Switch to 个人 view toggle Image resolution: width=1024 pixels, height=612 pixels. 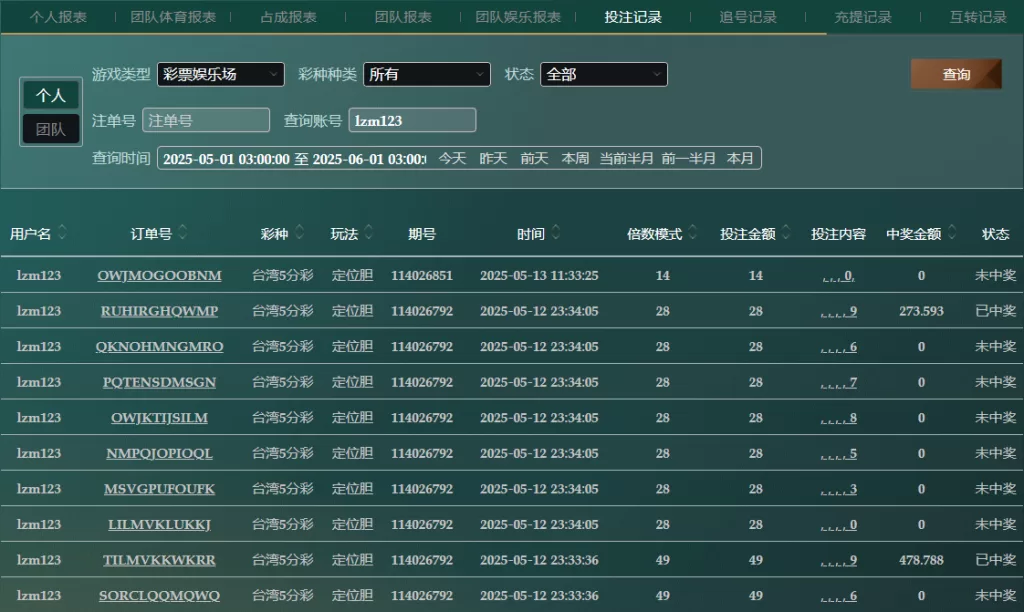pyautogui.click(x=51, y=95)
